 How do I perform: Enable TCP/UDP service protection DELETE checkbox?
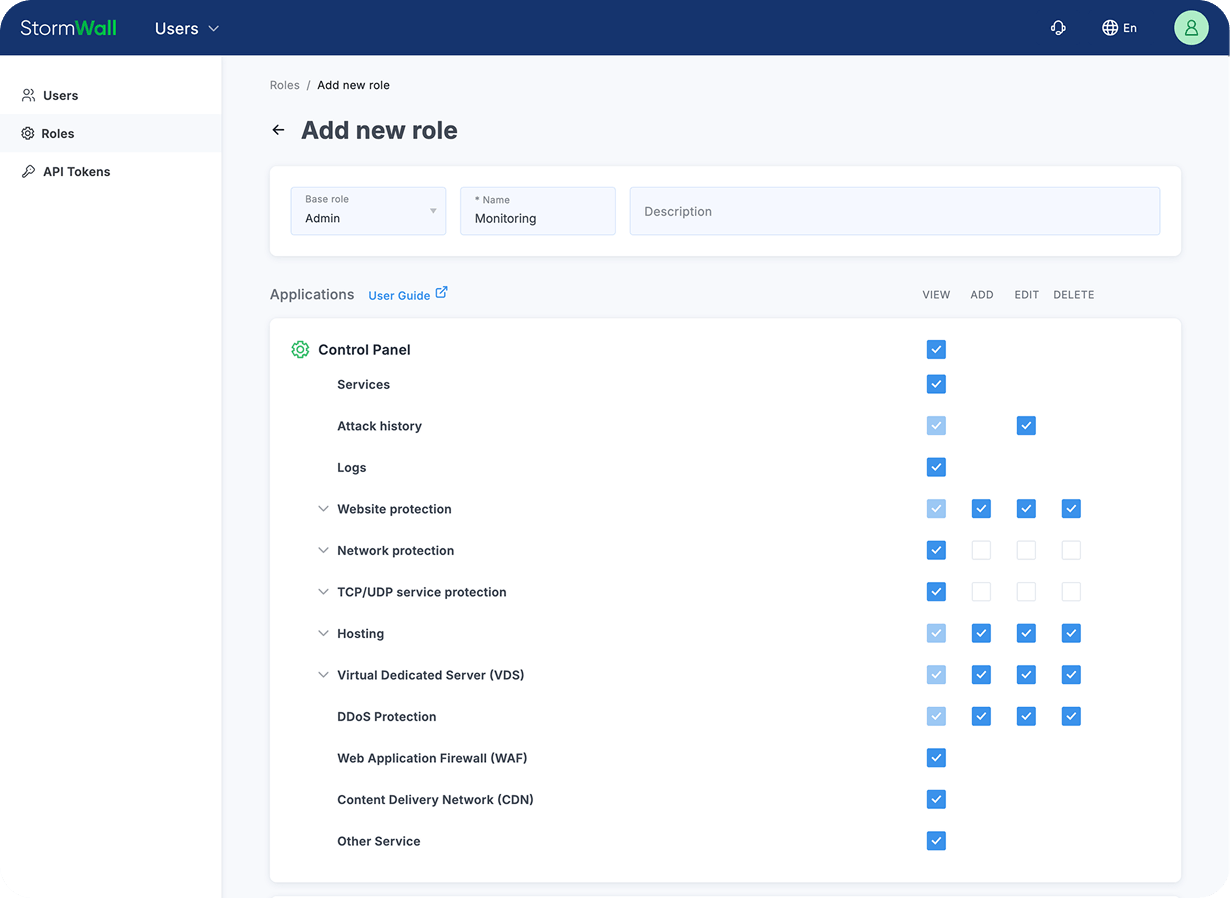(1071, 592)
